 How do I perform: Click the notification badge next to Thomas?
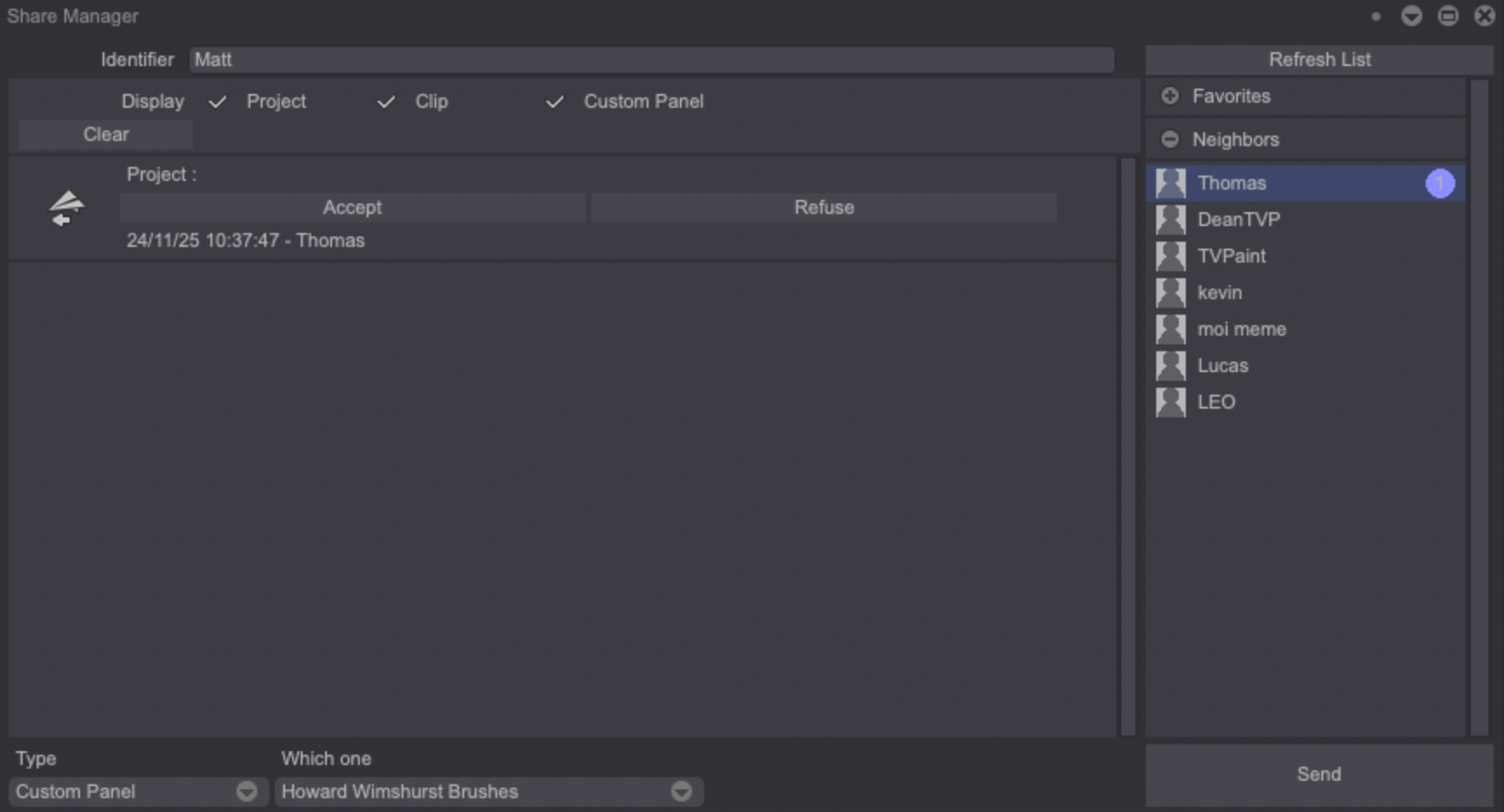(x=1440, y=183)
